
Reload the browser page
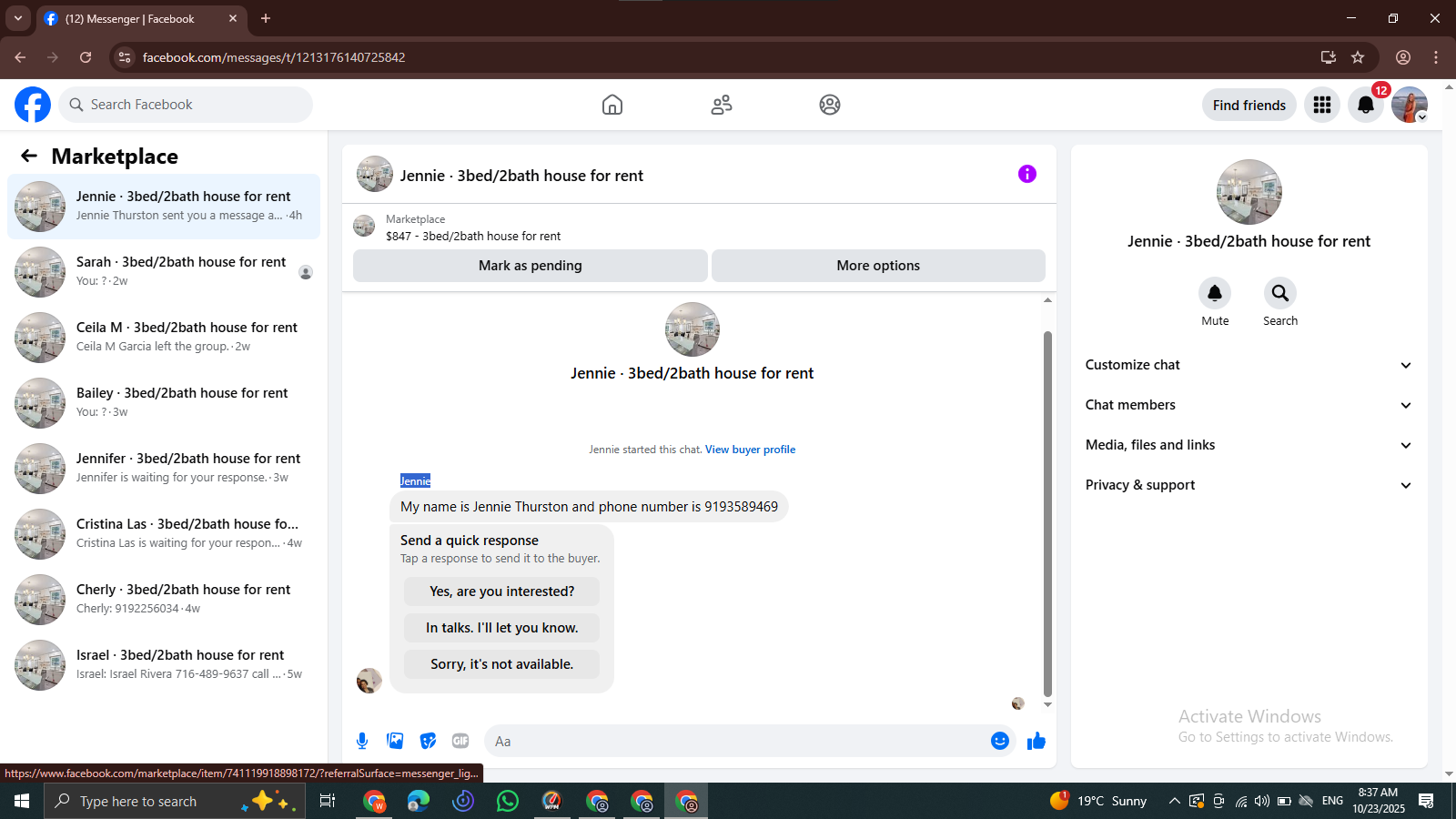click(86, 57)
